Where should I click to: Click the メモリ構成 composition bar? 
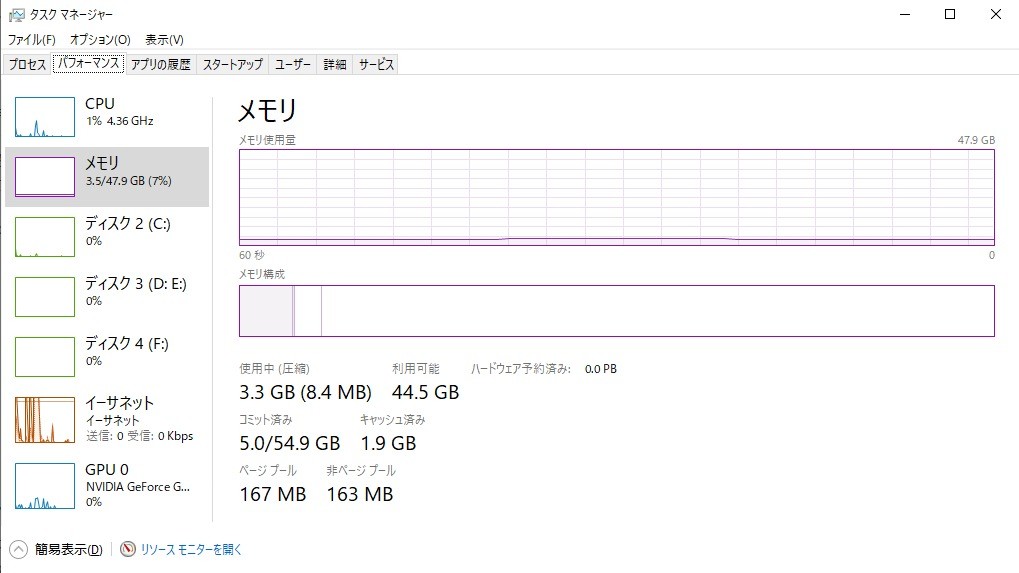click(616, 311)
